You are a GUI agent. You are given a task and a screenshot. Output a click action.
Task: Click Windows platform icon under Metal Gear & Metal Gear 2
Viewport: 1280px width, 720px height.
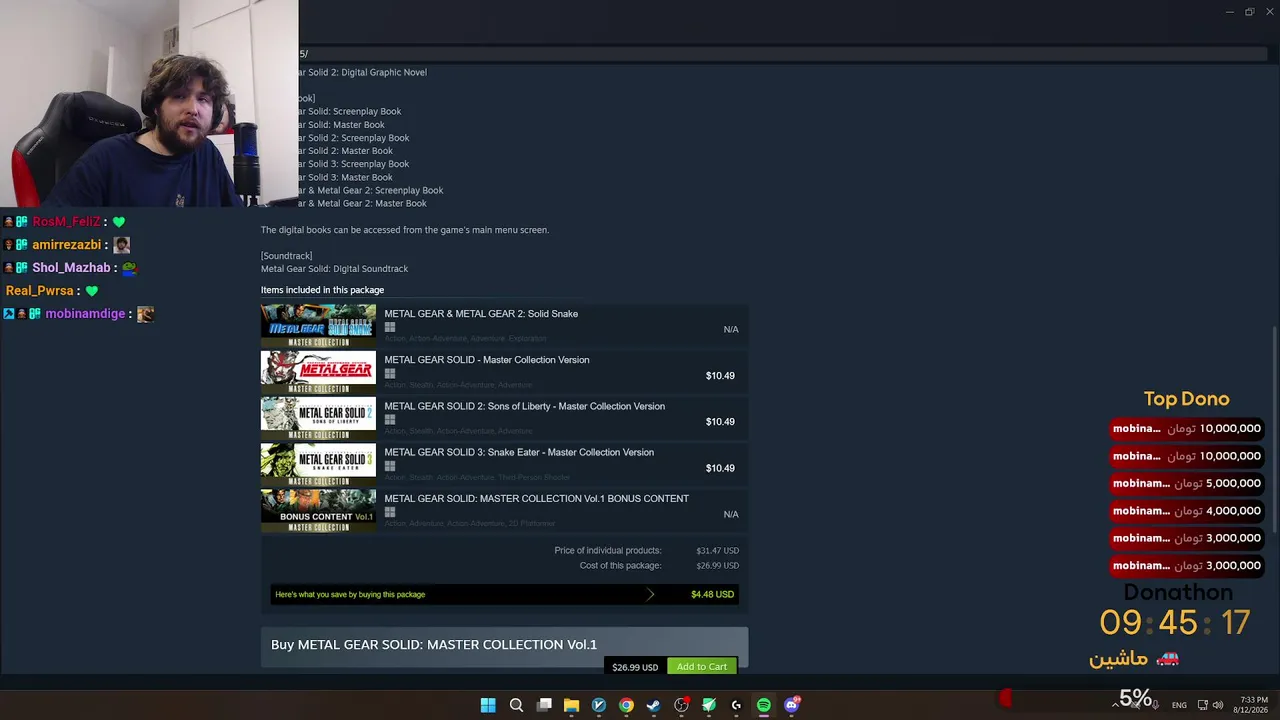(390, 327)
